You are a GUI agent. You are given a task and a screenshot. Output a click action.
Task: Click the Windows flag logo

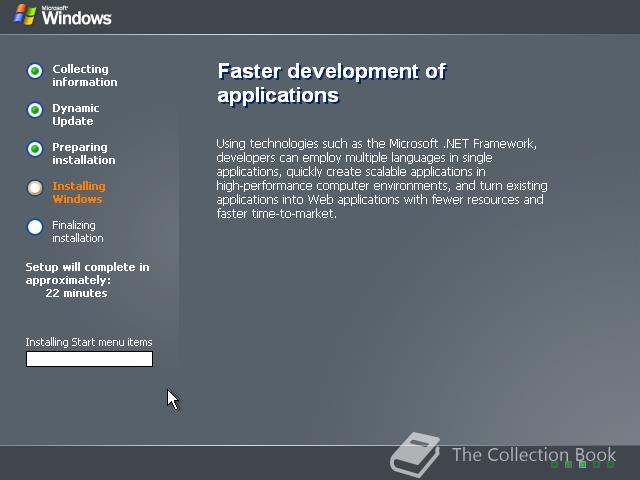[x=25, y=15]
